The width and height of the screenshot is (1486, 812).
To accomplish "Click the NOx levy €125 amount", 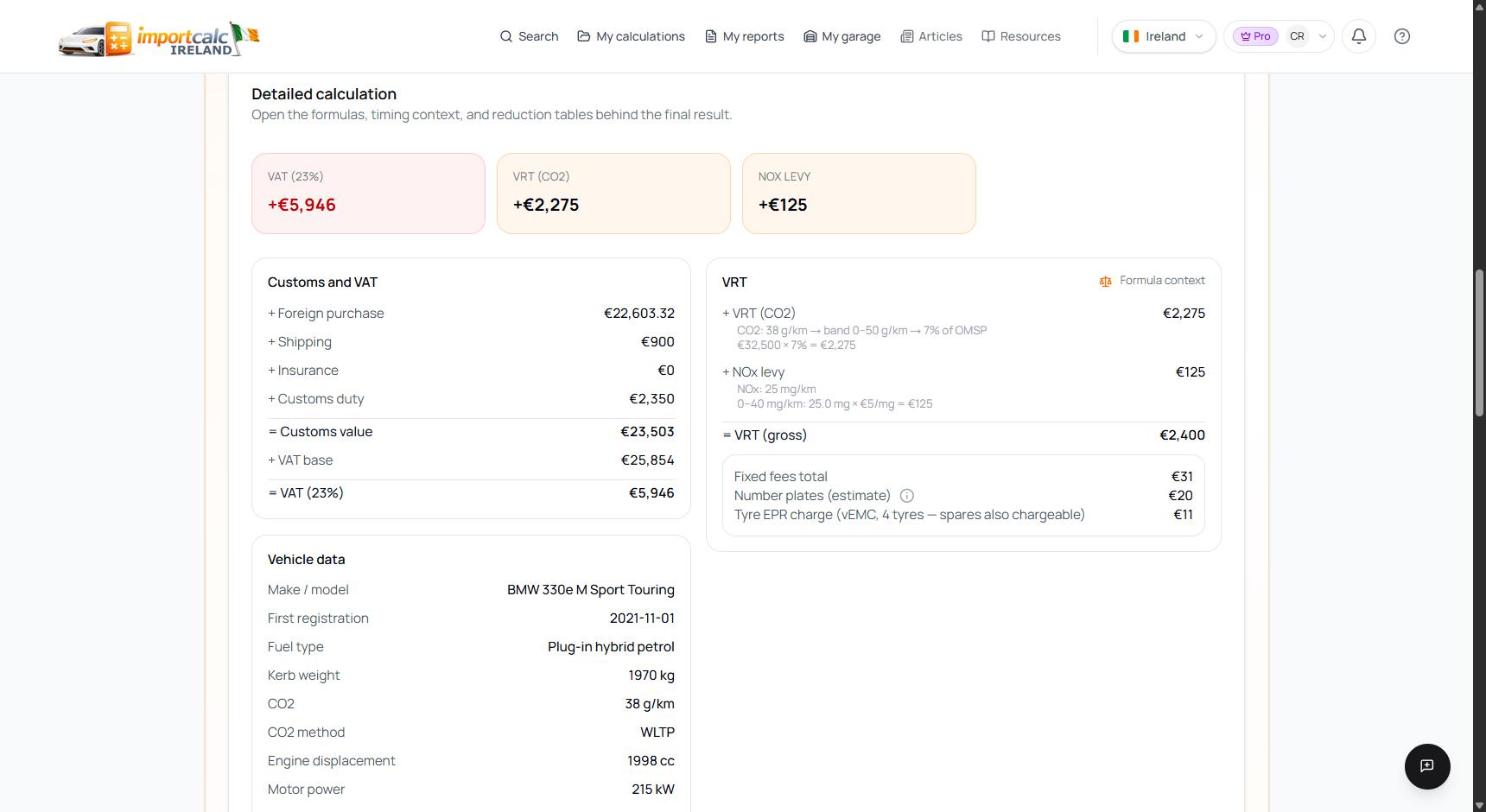I will [1190, 372].
